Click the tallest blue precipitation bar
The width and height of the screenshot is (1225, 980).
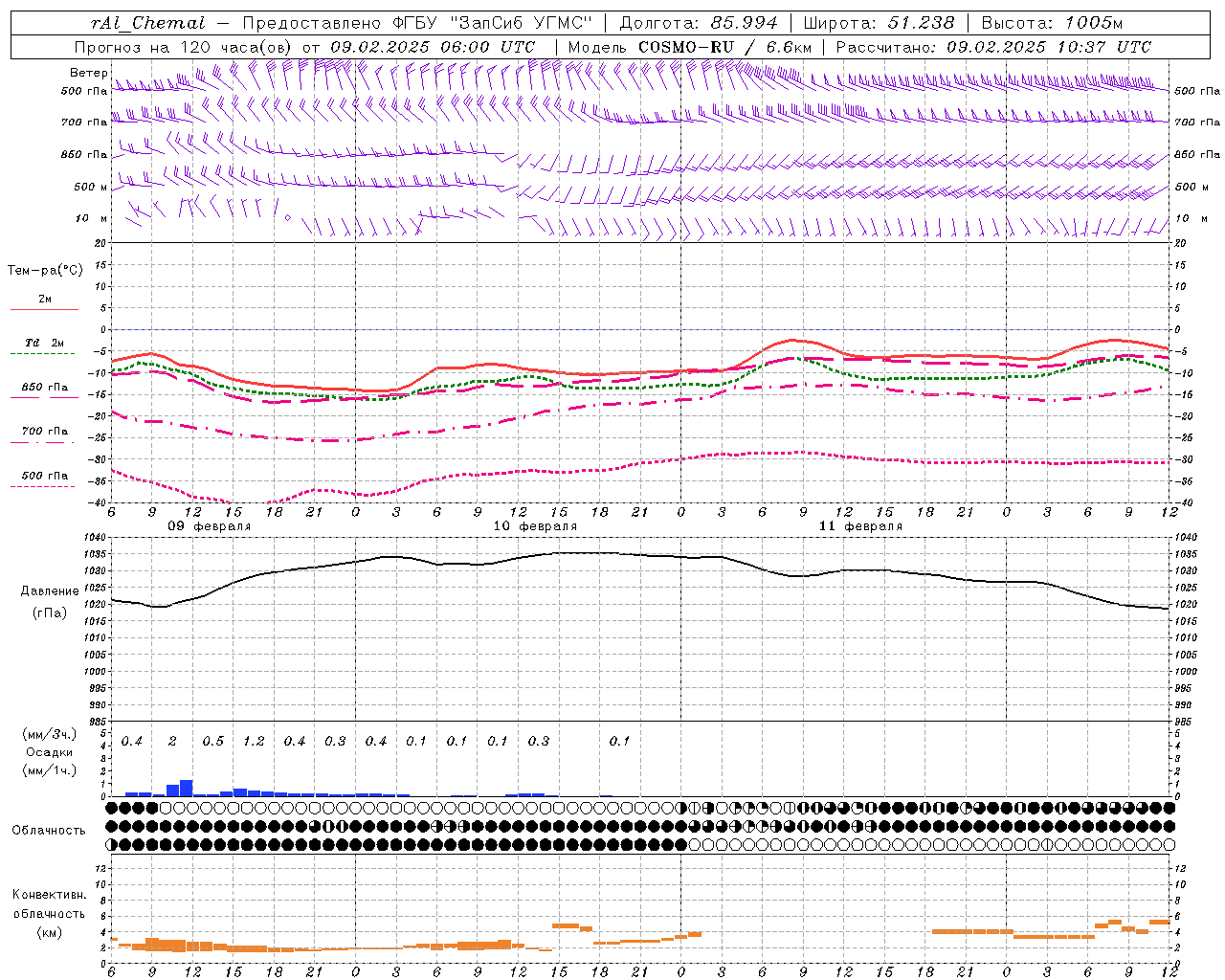186,788
